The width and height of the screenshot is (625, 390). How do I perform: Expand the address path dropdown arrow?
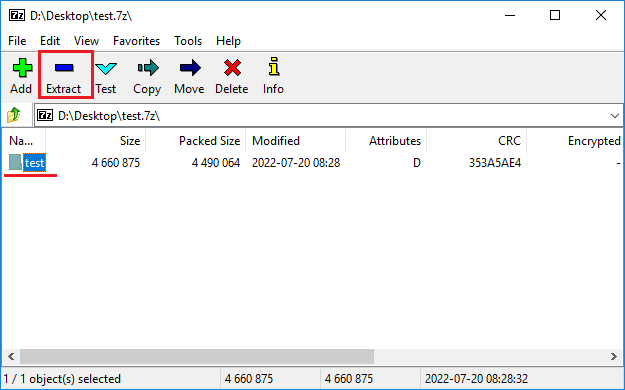[x=614, y=116]
